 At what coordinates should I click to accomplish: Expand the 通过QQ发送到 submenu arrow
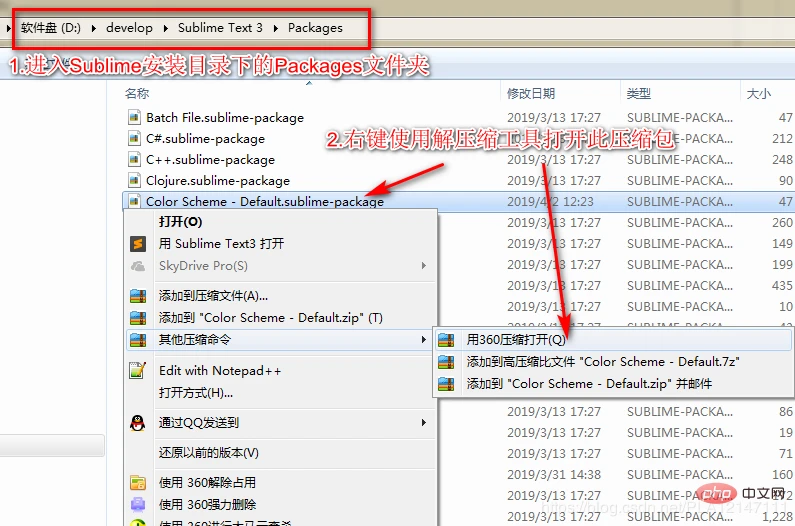point(424,423)
